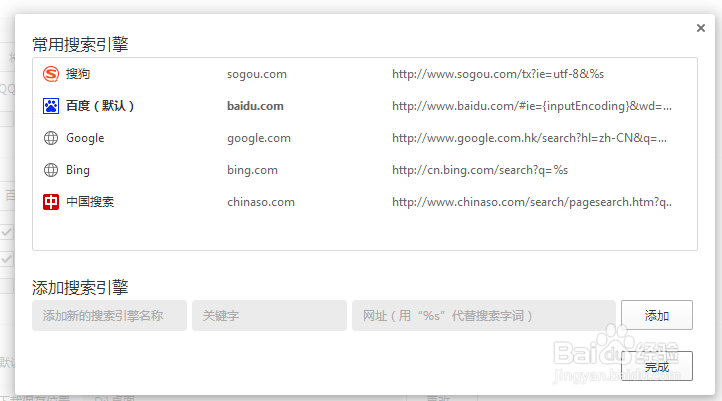Click the Baidu paw icon
This screenshot has width=722, height=401.
51,106
